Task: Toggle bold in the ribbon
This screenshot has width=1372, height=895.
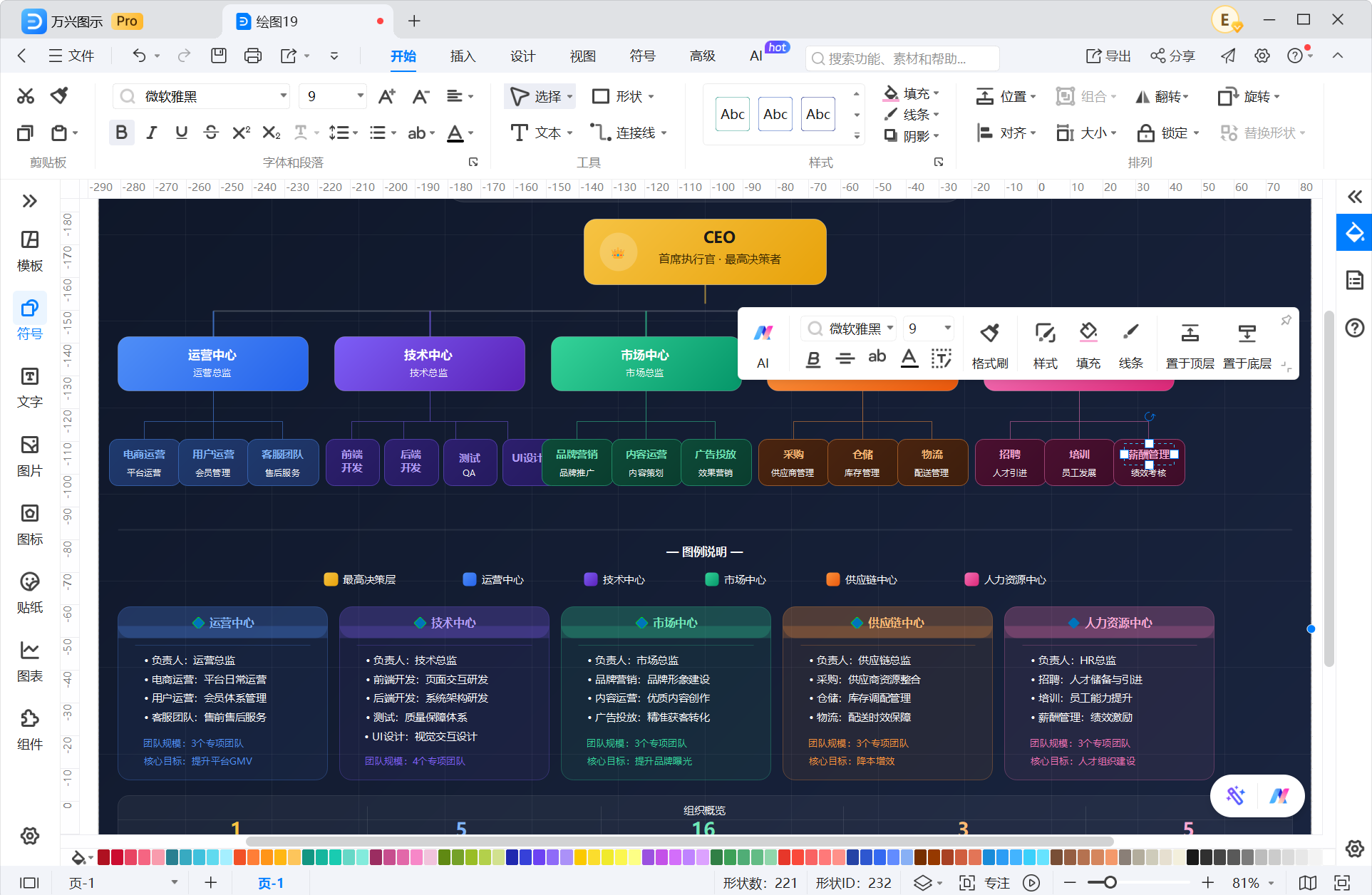Action: coord(121,133)
